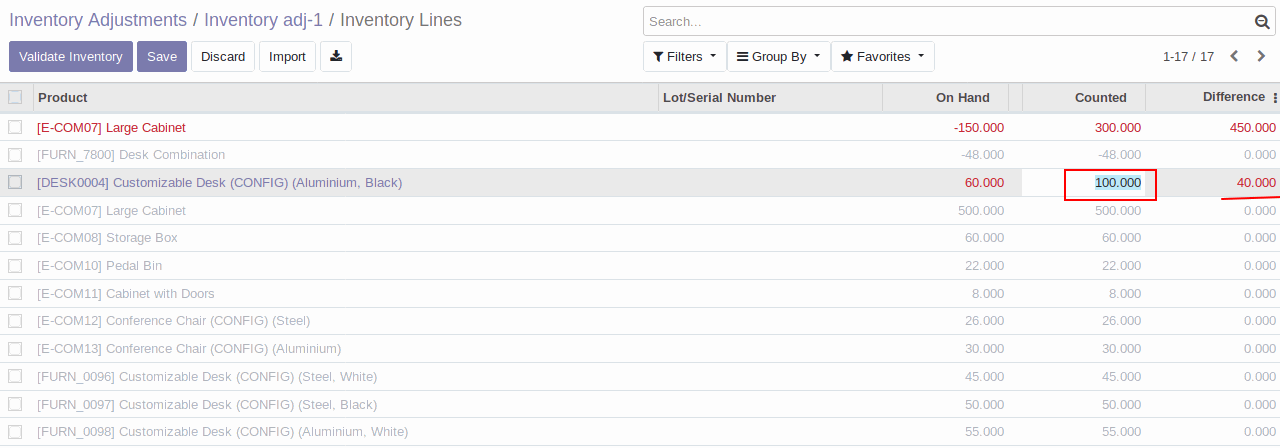Click Validate Inventory button
Screen dimensions: 1280x448
71,57
